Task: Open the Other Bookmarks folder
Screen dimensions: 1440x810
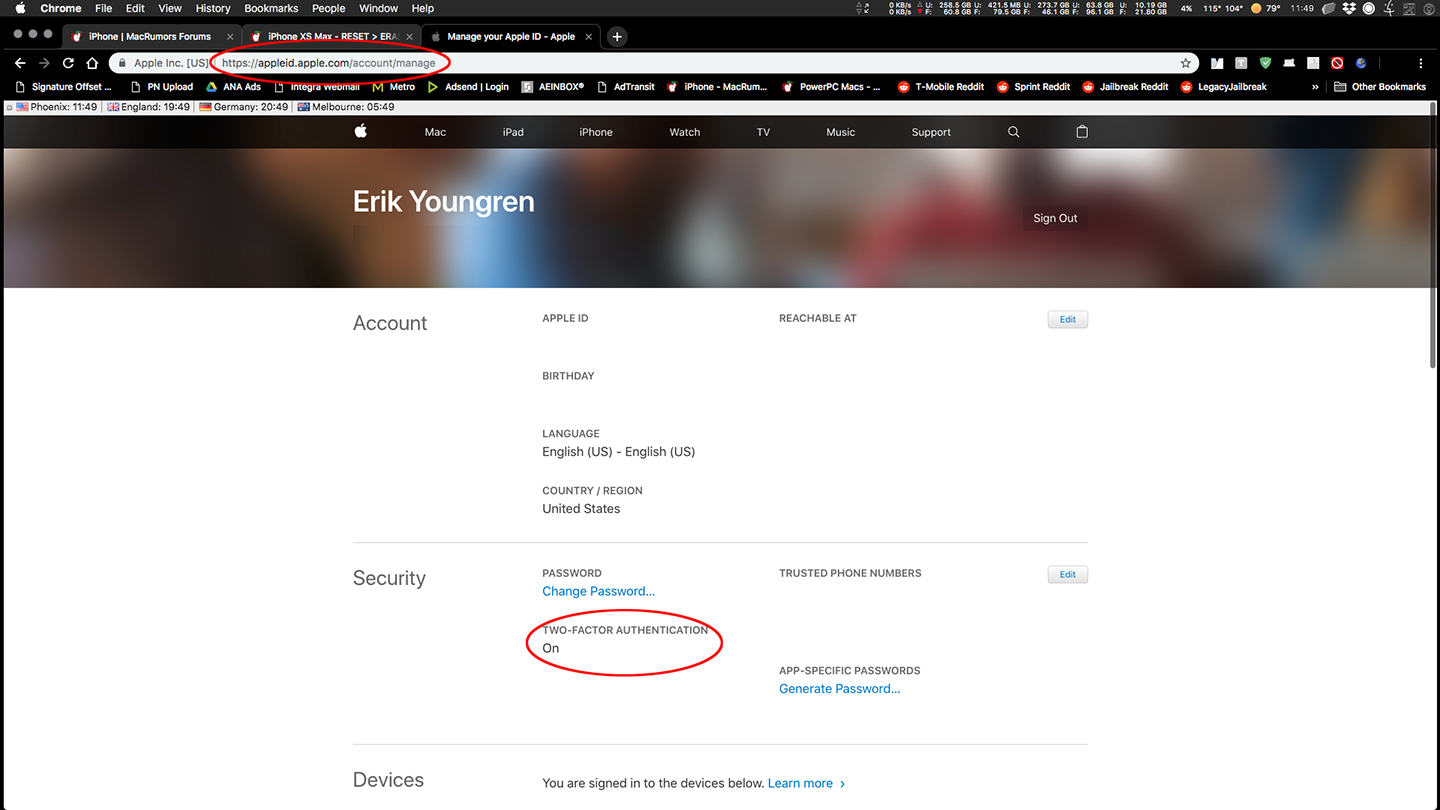Action: [1380, 87]
